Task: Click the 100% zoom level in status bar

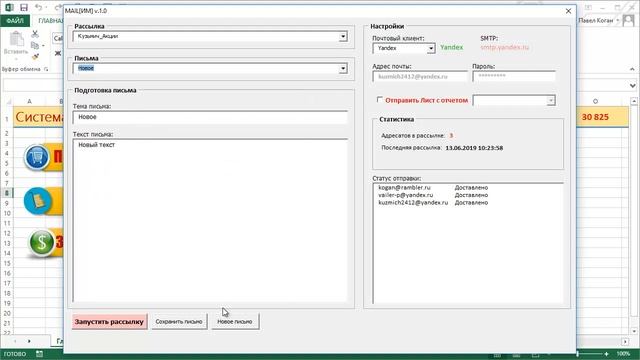Action: click(623, 354)
